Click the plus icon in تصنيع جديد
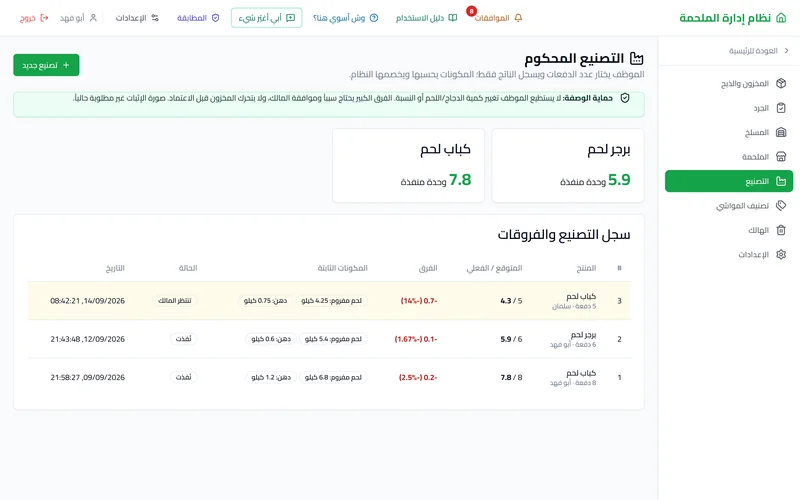Viewport: 800px width, 500px height. [x=66, y=65]
